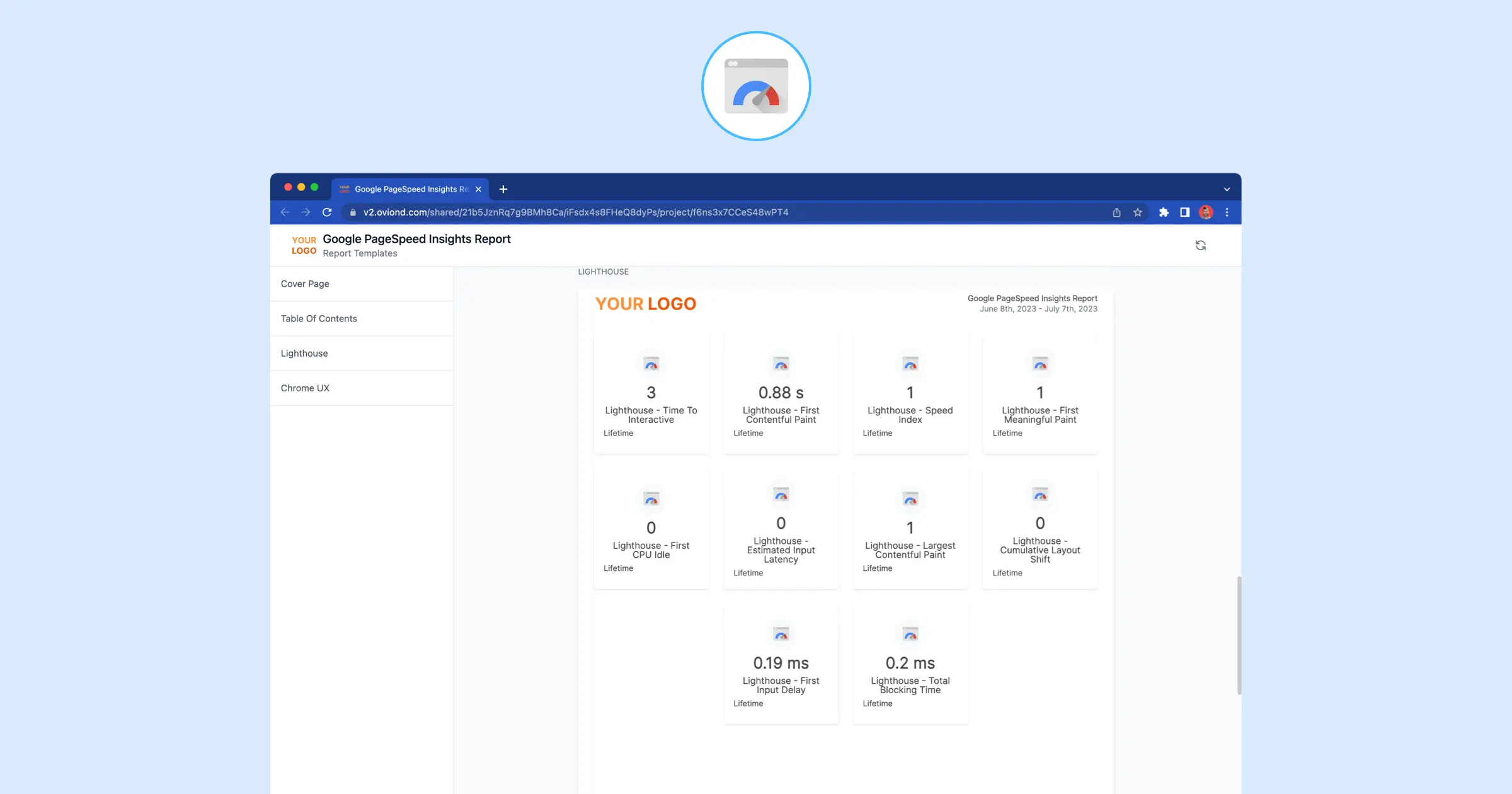
Task: Click the Time To Interactive gauge icon
Action: (651, 364)
